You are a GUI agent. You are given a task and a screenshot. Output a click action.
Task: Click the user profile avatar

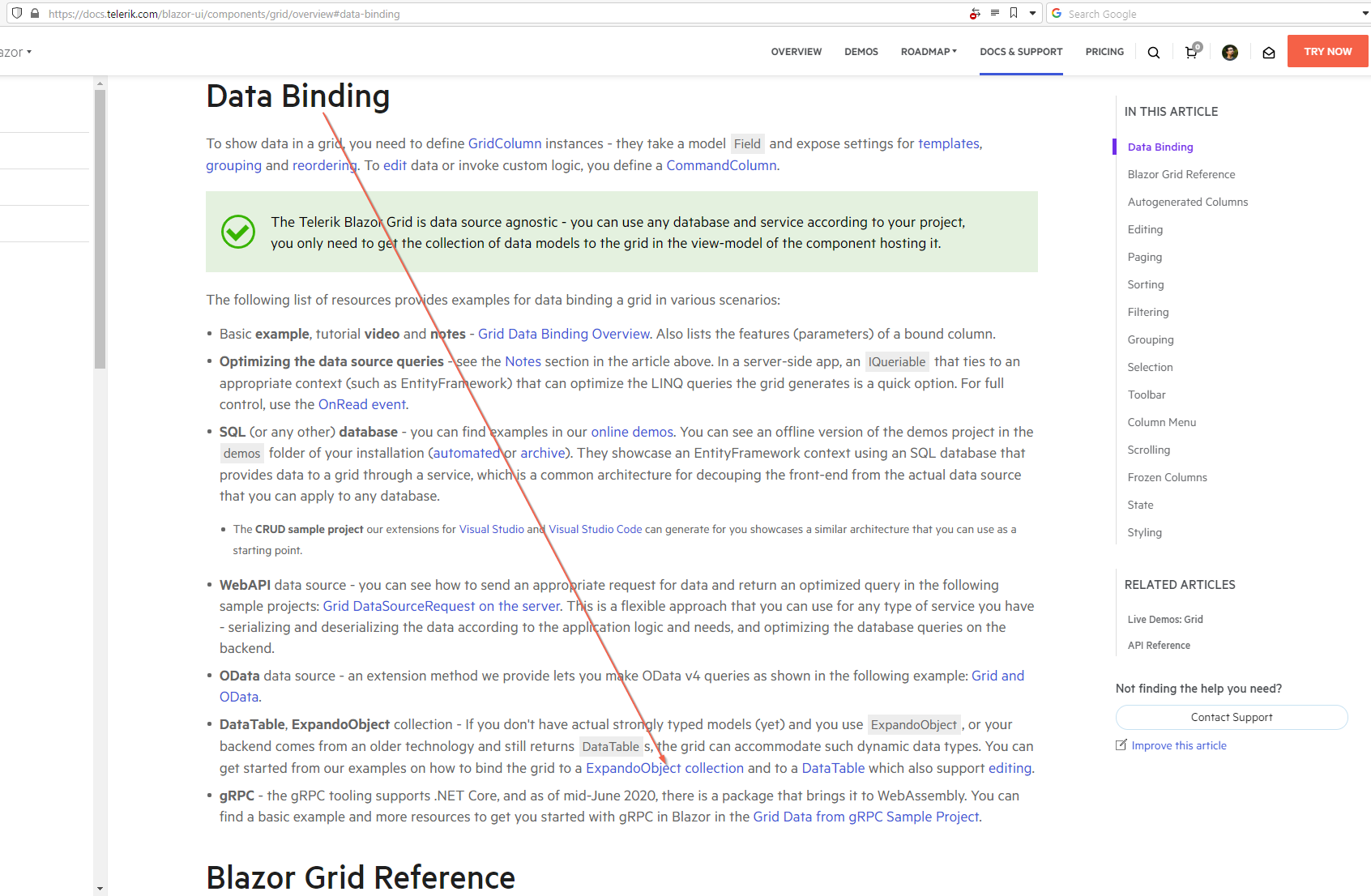[1230, 52]
